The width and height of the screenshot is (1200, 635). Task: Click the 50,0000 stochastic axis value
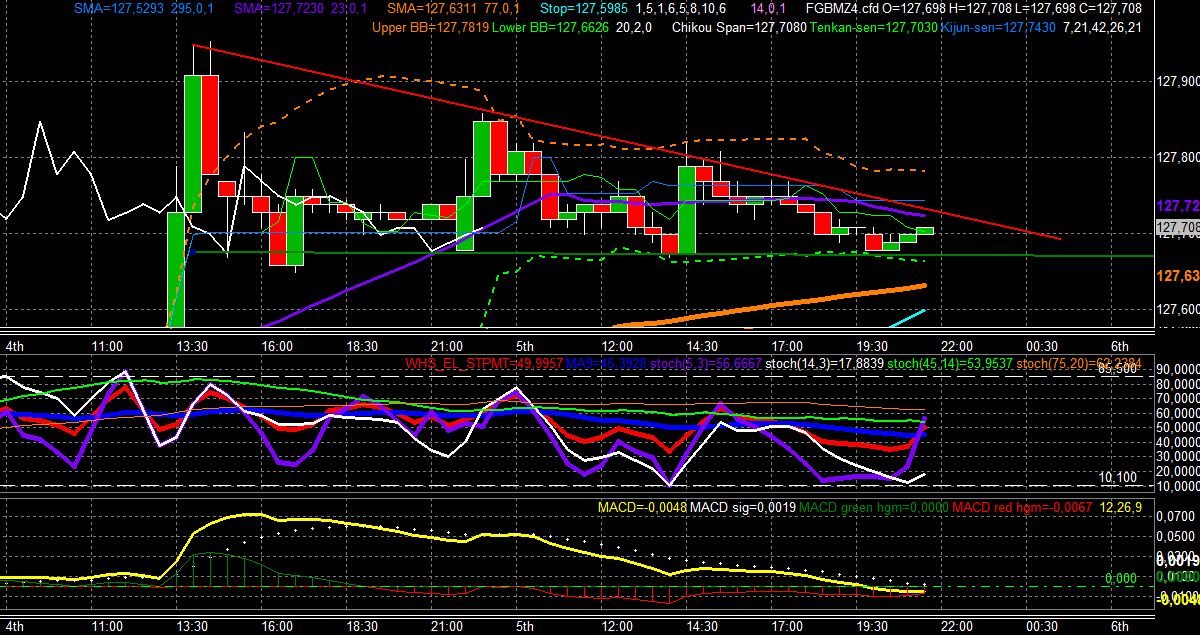pos(1178,427)
